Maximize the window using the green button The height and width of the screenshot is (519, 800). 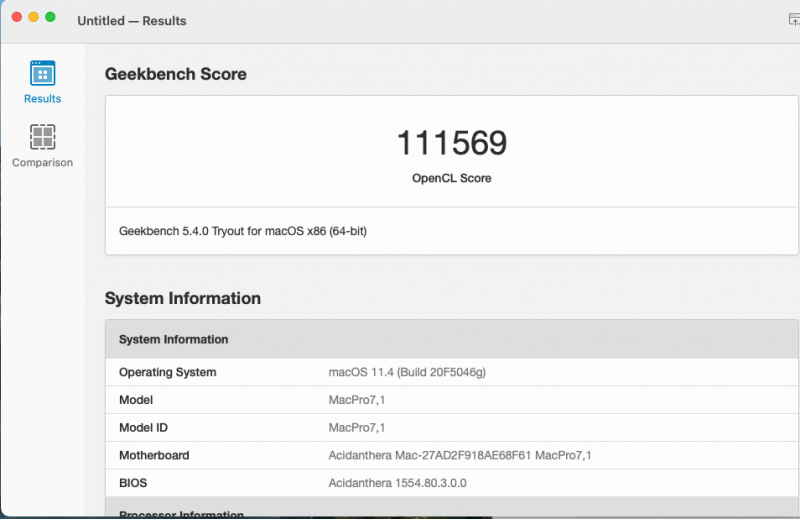(x=51, y=17)
